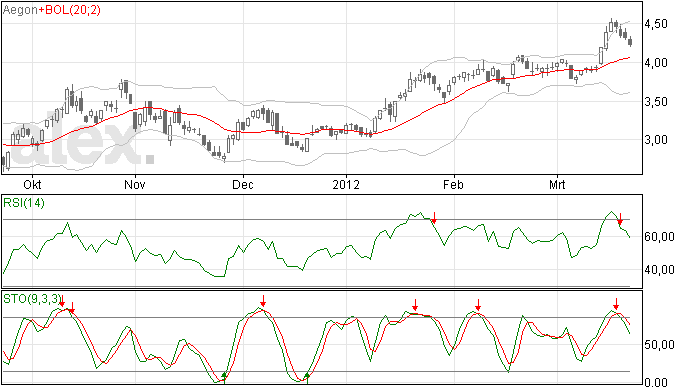The width and height of the screenshot is (690, 387).
Task: Click the Aegon chart title label
Action: pos(20,10)
